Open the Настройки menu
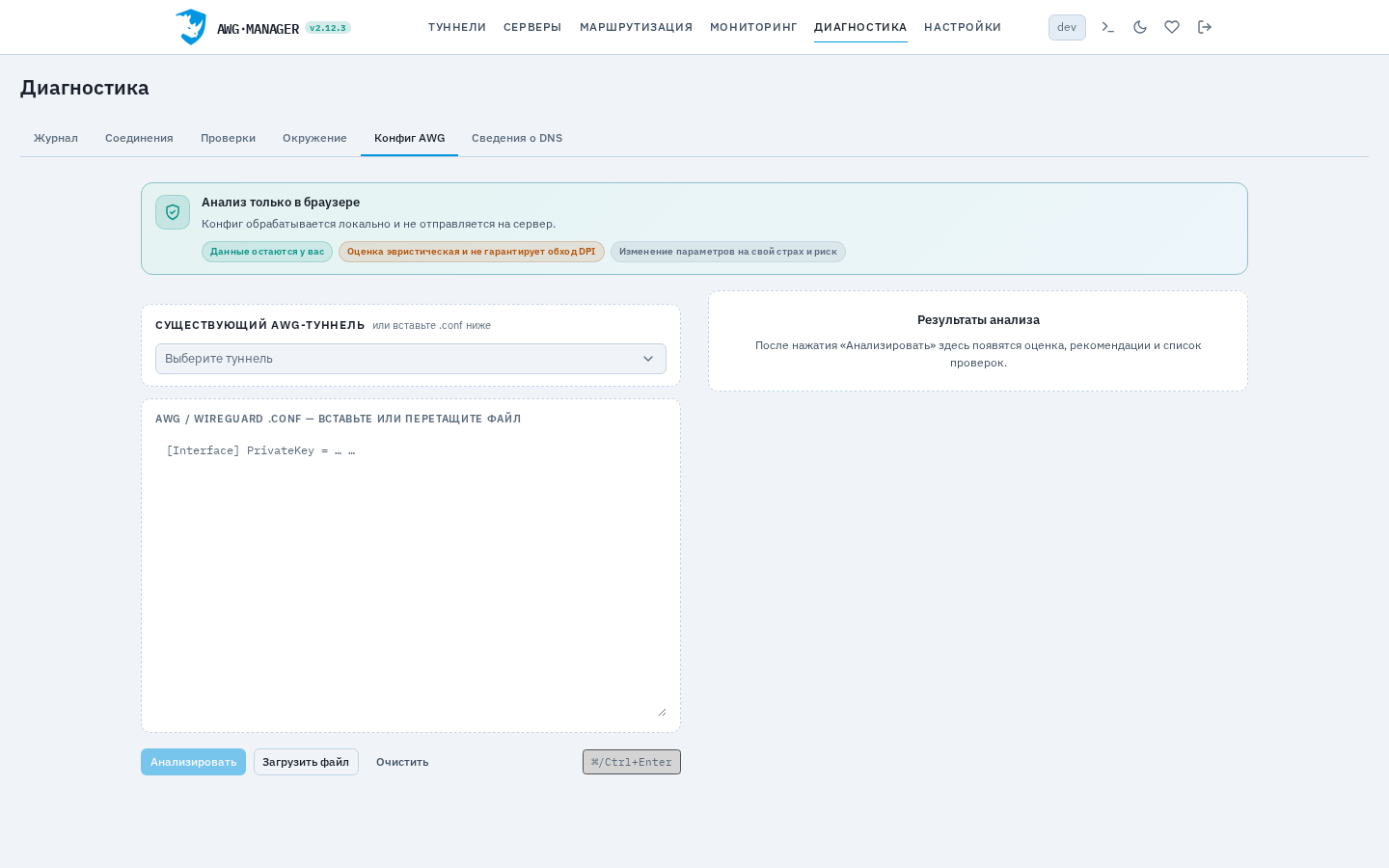Screen dimensions: 1389x868 coord(963,27)
